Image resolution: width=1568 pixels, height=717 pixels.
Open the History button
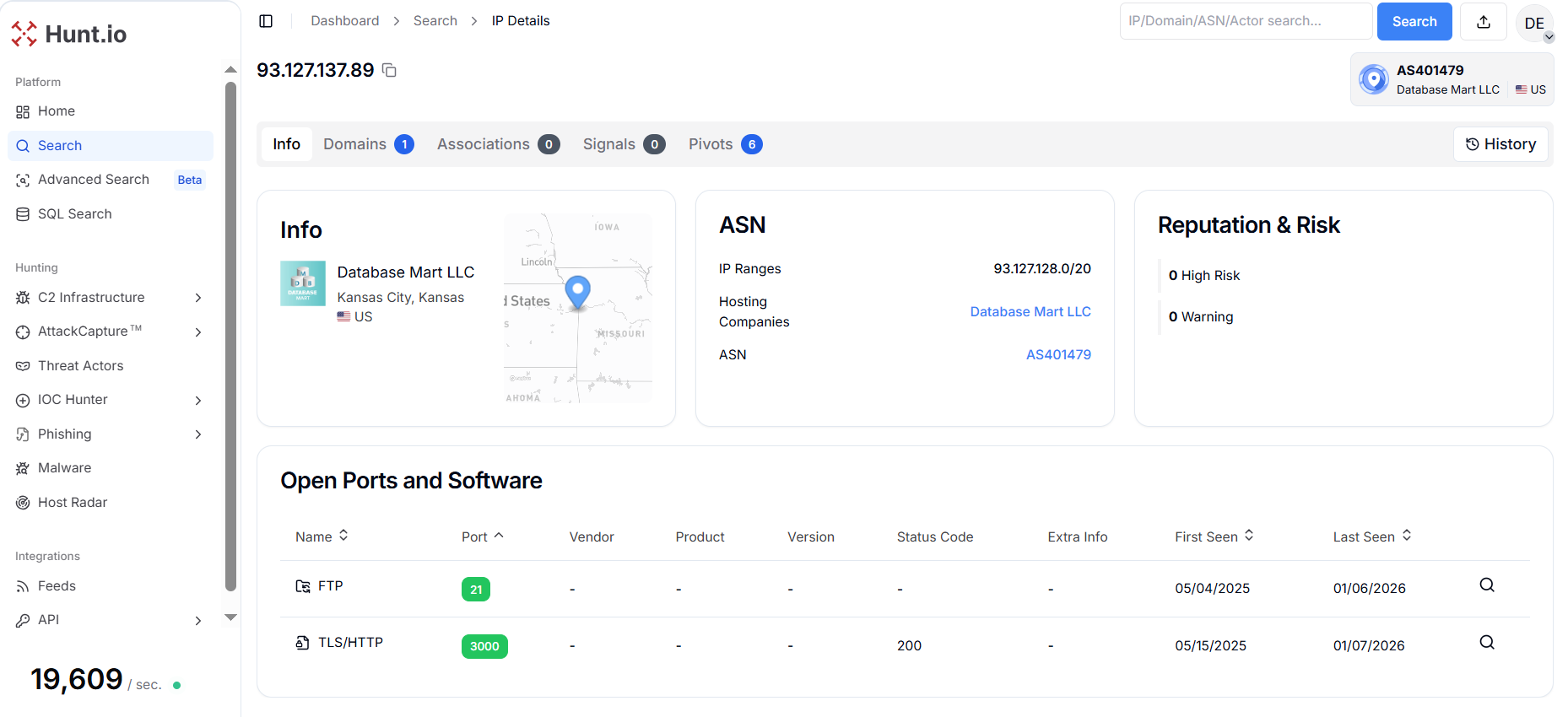pos(1500,144)
